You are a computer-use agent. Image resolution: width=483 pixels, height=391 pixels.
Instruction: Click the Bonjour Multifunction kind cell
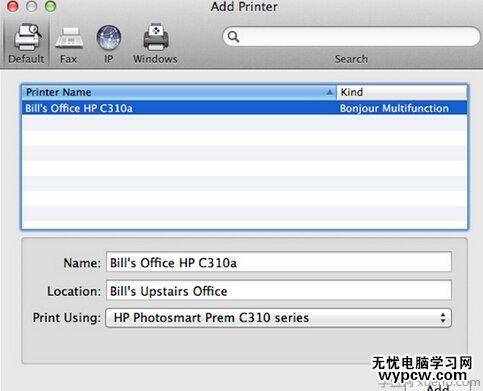[x=394, y=108]
